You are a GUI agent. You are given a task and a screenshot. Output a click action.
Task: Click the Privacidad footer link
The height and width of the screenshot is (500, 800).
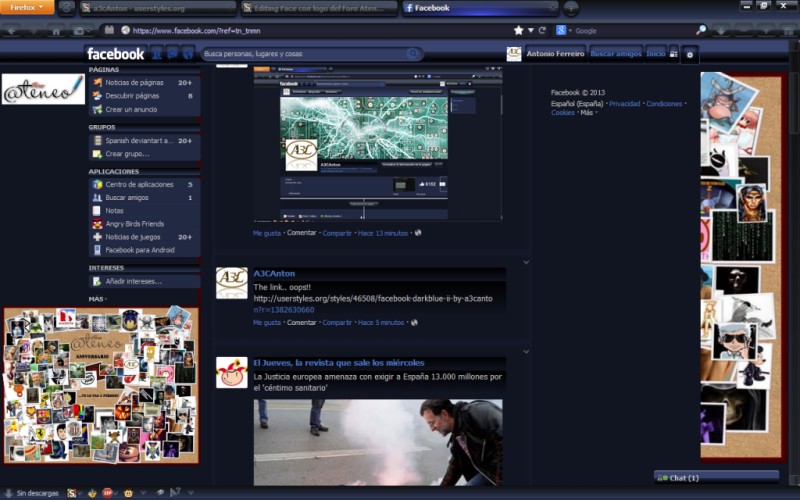tap(624, 104)
